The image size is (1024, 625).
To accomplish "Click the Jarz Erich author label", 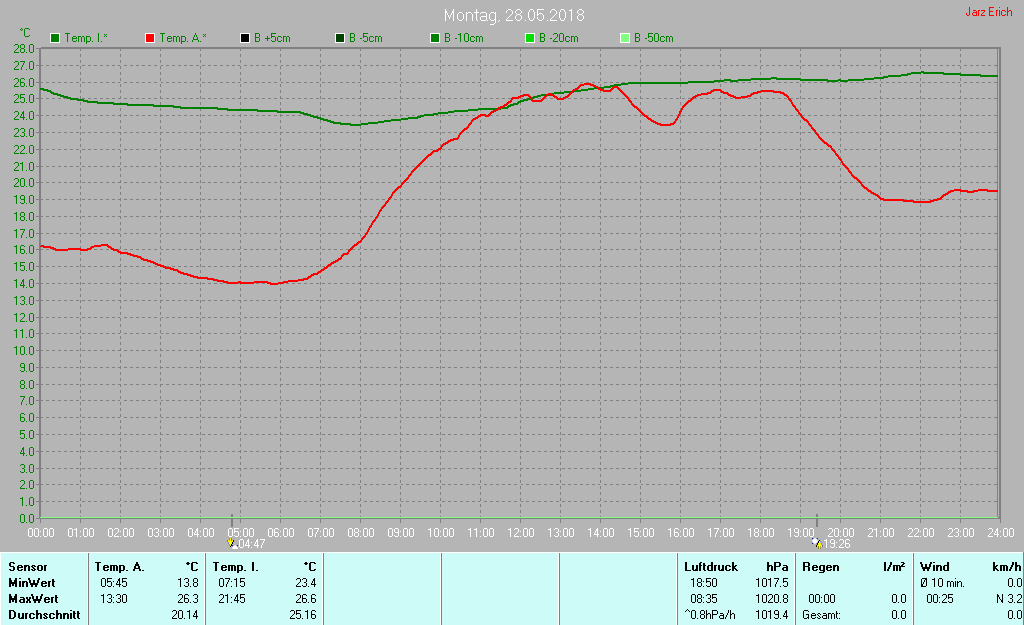I will [989, 12].
